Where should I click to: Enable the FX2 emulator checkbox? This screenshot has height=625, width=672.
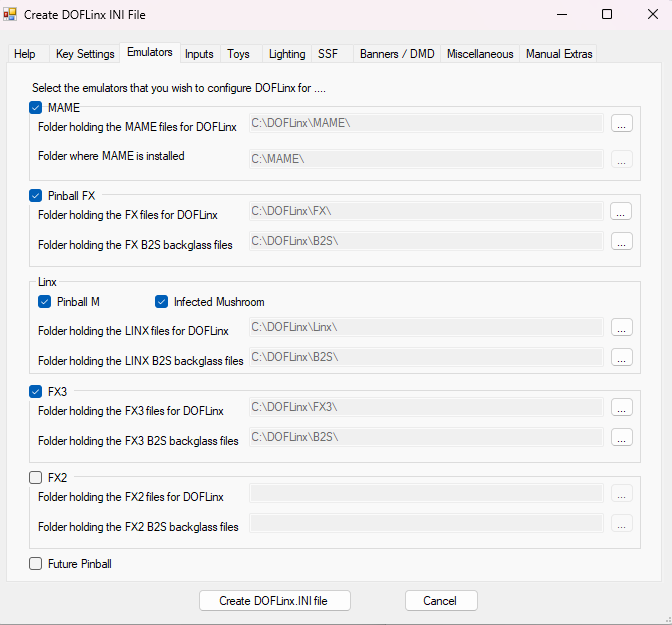tap(37, 478)
